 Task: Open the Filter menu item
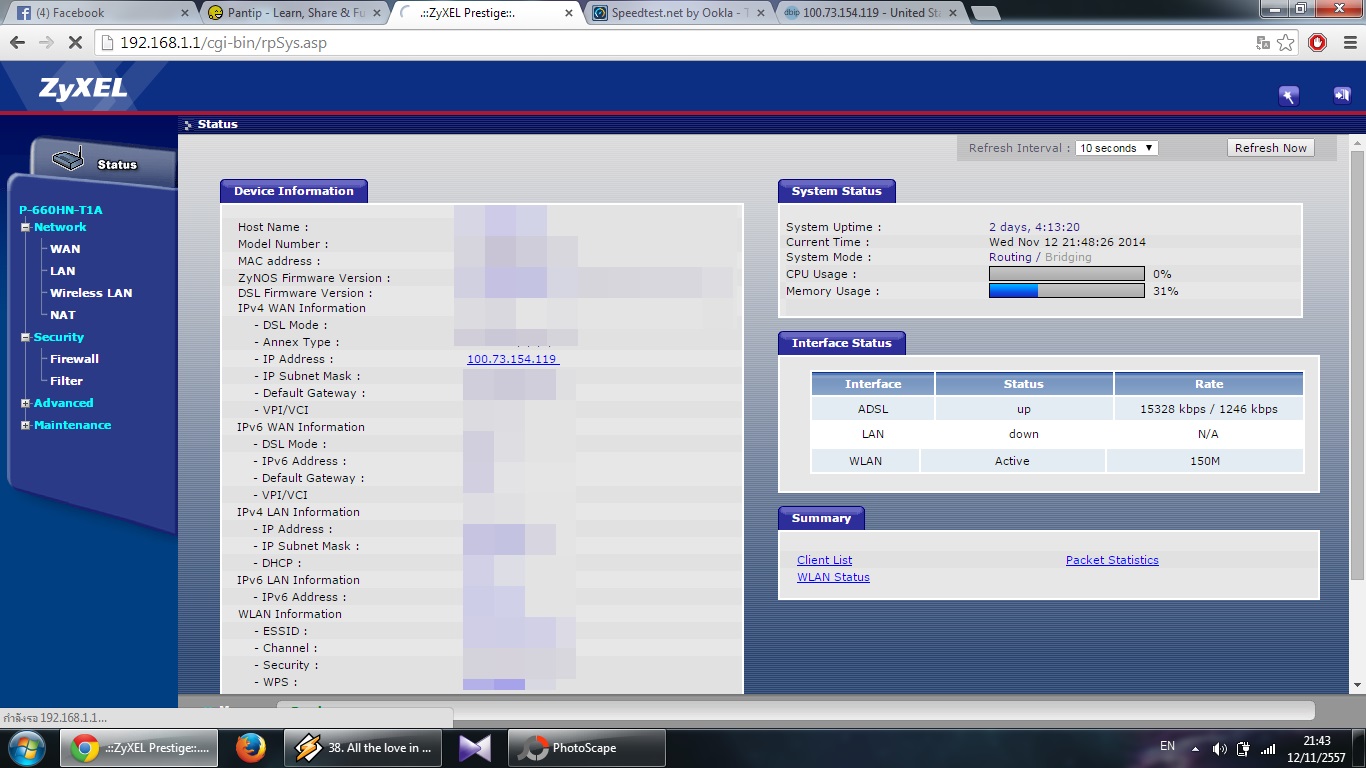[67, 381]
